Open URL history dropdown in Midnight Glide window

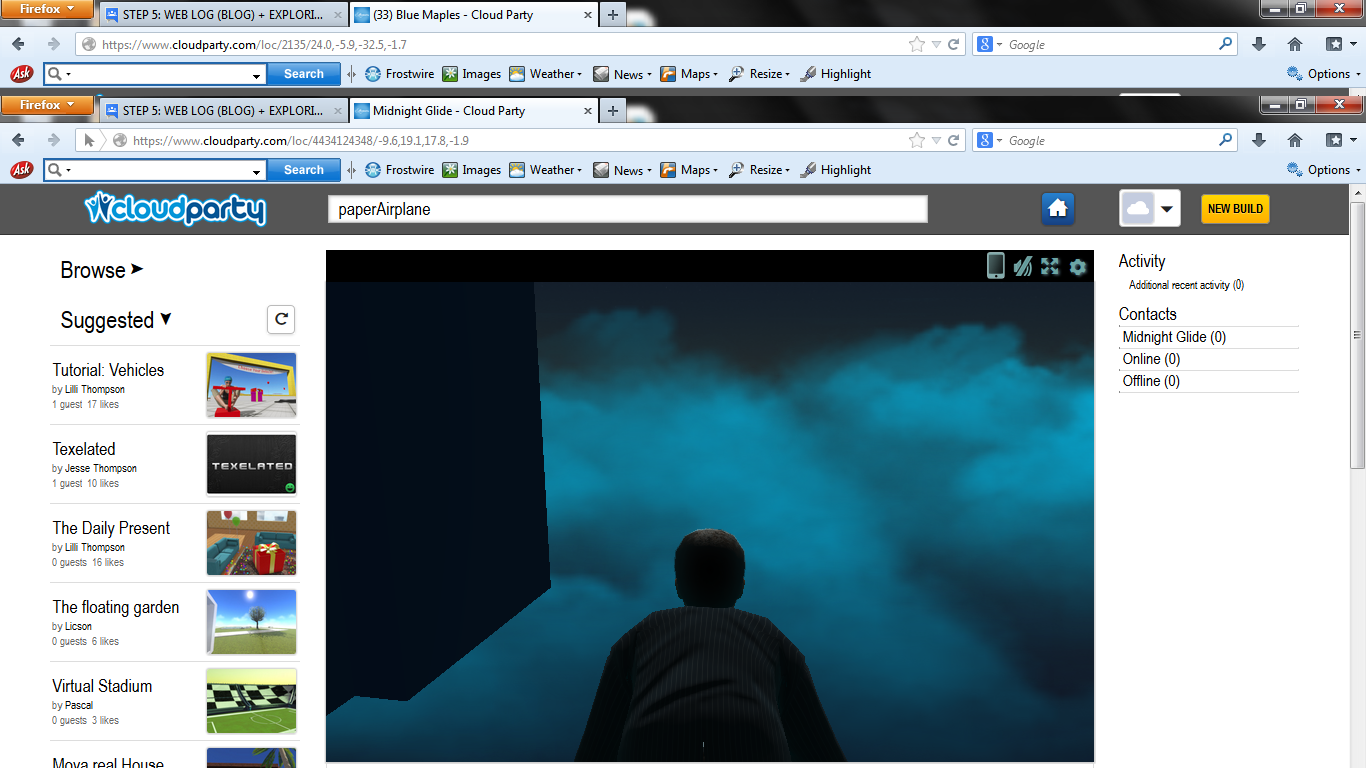936,141
